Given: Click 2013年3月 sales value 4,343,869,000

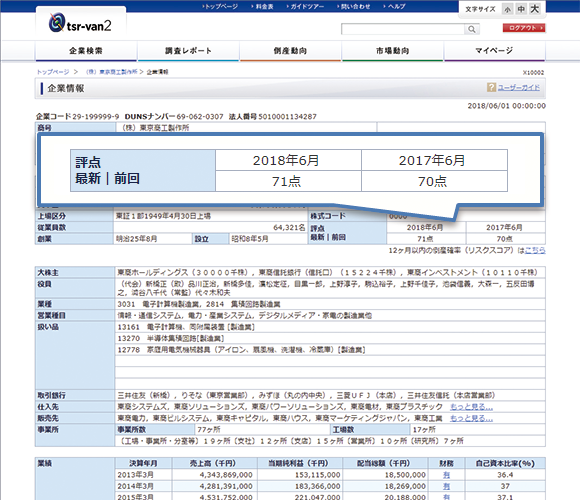Looking at the screenshot, I should [226, 475].
